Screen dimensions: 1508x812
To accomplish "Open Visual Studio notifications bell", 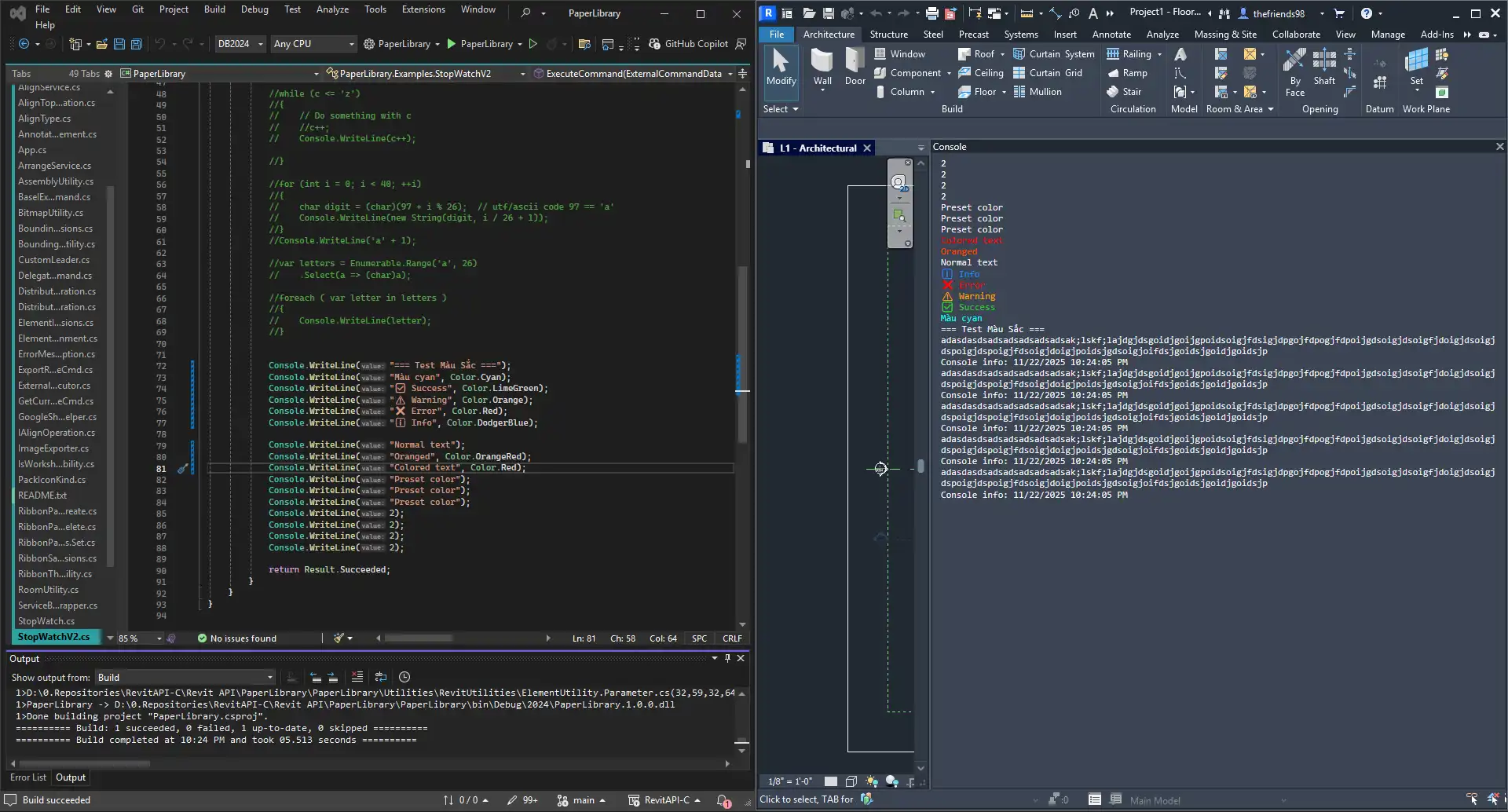I will pyautogui.click(x=723, y=800).
